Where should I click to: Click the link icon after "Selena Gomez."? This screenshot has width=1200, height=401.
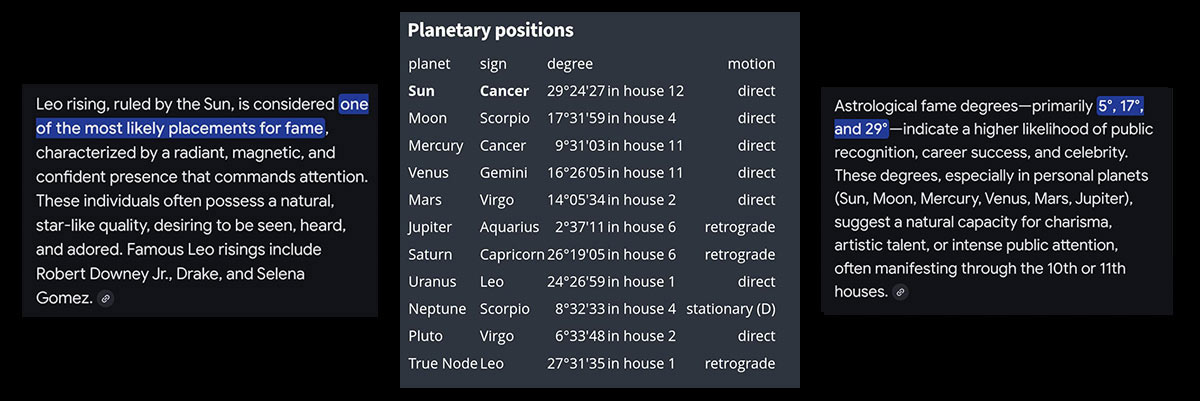[x=106, y=298]
